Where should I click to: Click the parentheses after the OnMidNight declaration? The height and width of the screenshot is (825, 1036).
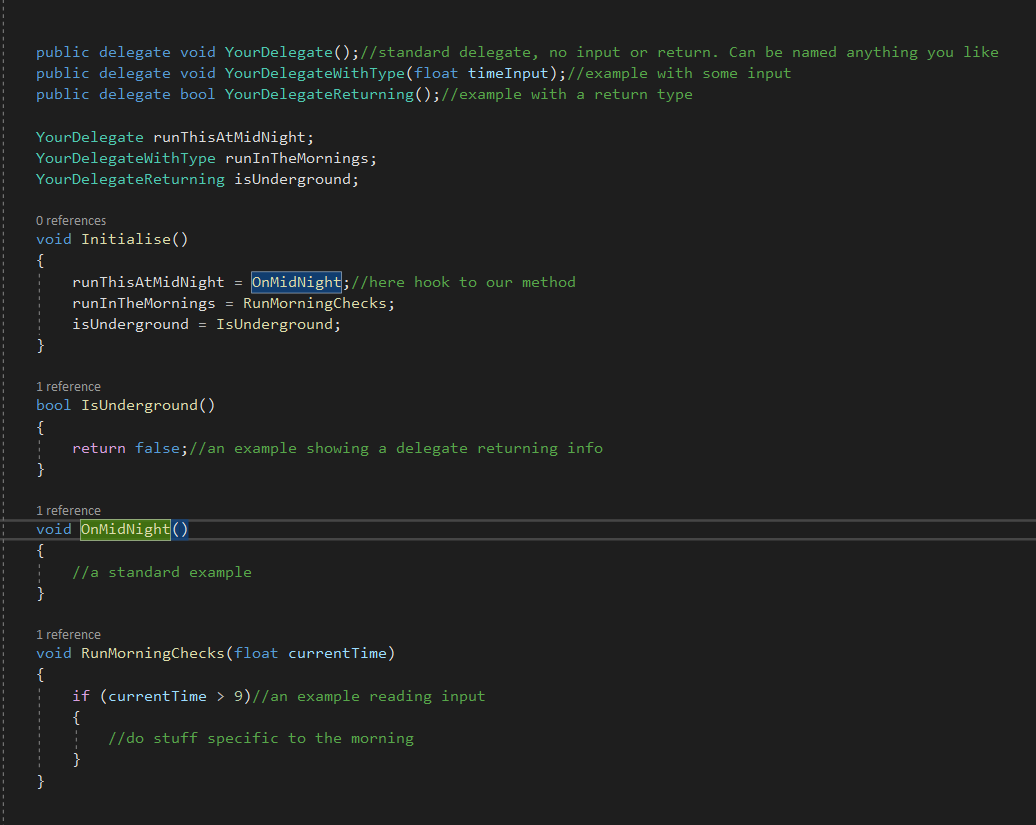180,530
